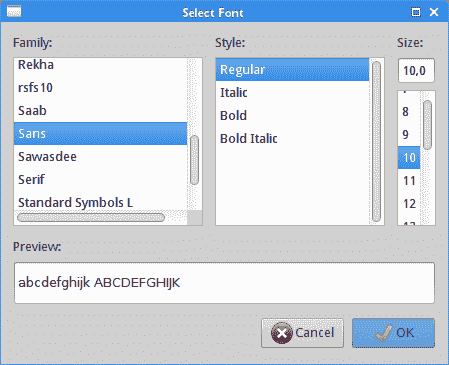Image resolution: width=449 pixels, height=365 pixels.
Task: Choose size 12 from the list
Action: pyautogui.click(x=409, y=204)
